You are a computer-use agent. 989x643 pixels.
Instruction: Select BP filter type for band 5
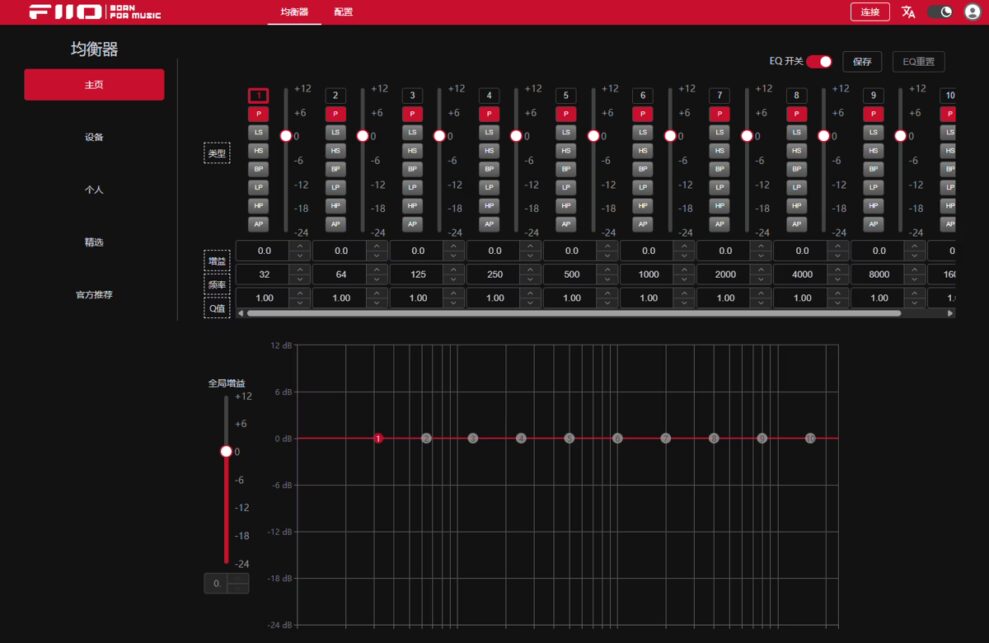pyautogui.click(x=566, y=169)
